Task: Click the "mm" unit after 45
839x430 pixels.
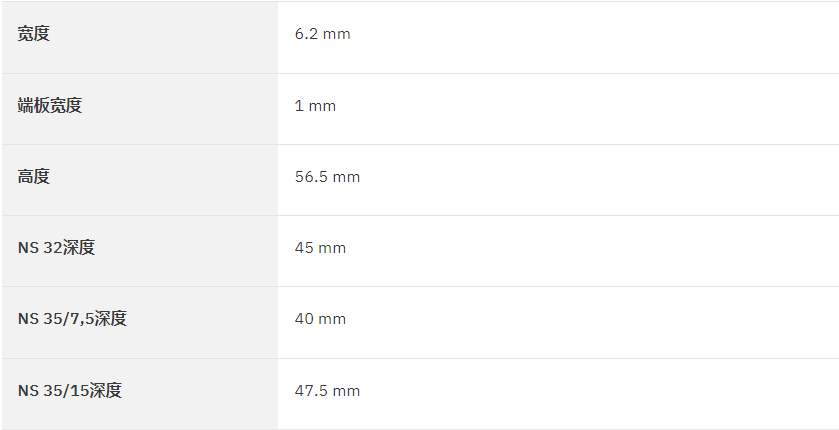Action: (x=332, y=249)
